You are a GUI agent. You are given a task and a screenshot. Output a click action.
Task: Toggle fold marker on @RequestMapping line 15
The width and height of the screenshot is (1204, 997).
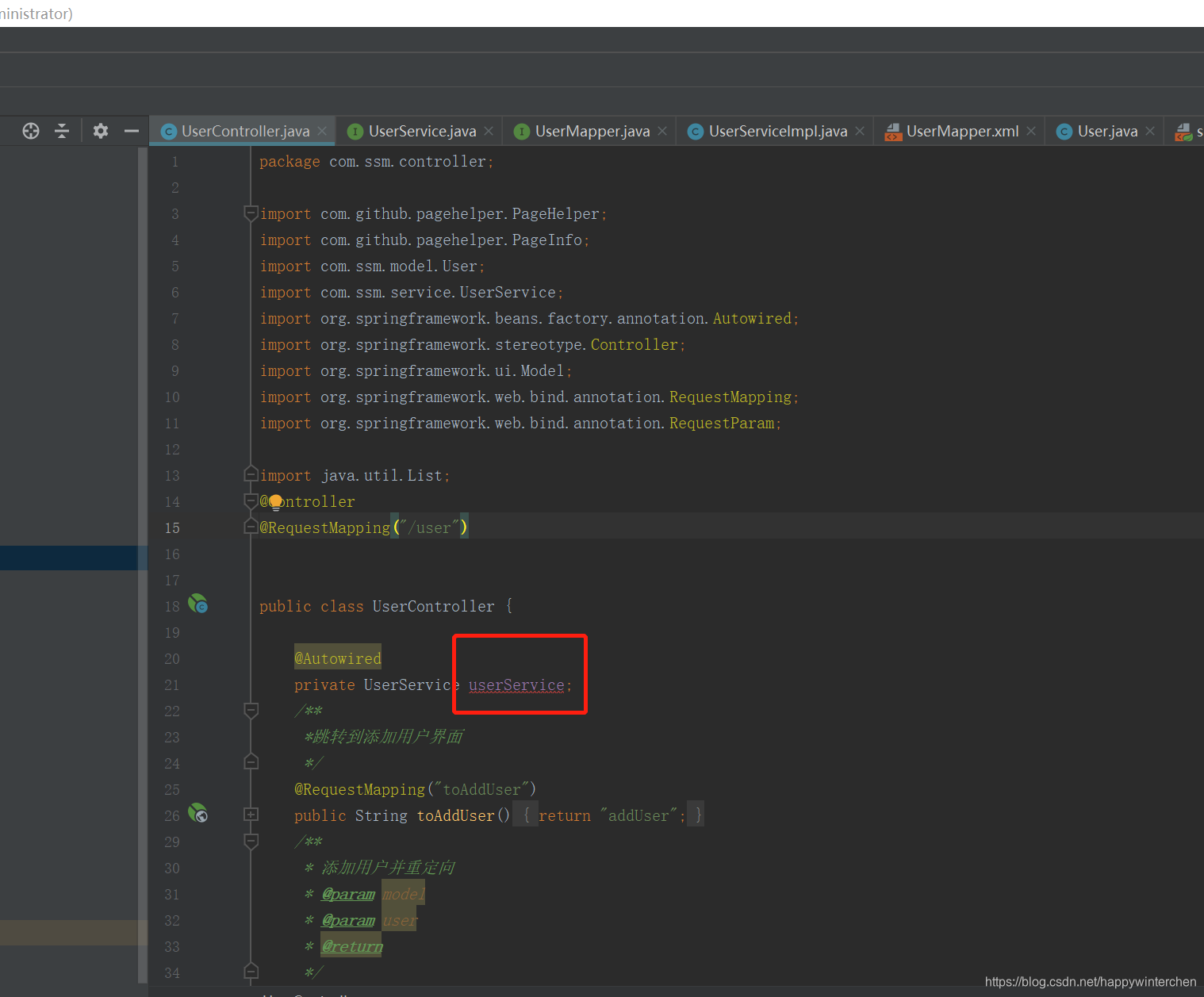(x=251, y=527)
